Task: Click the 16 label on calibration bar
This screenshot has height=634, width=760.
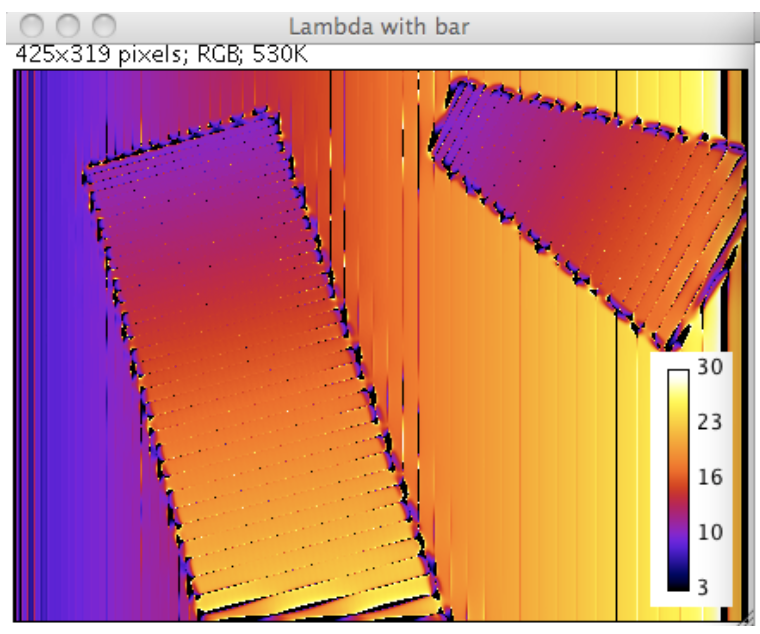Action: (711, 477)
